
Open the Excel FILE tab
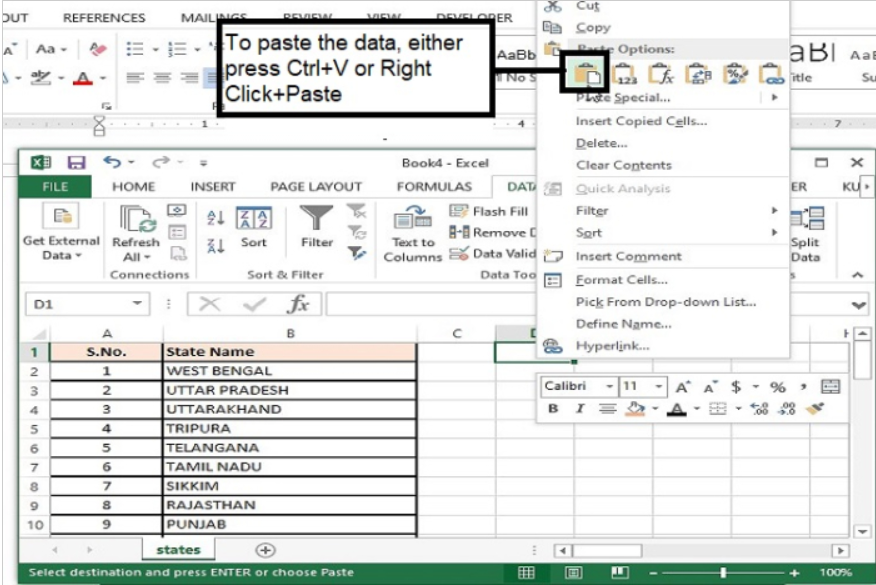point(55,187)
